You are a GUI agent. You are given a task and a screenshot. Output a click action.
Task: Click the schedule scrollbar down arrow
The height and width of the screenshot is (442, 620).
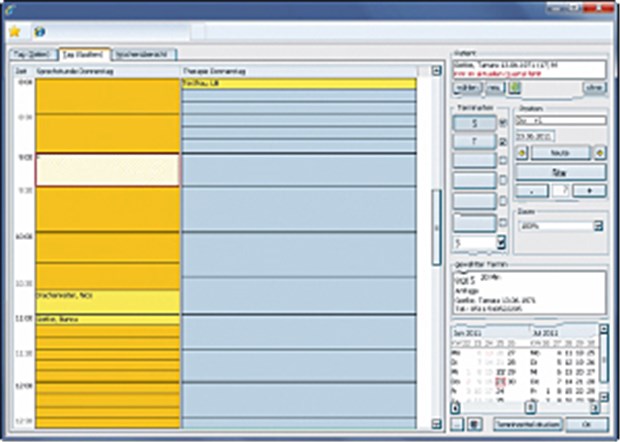pos(437,423)
